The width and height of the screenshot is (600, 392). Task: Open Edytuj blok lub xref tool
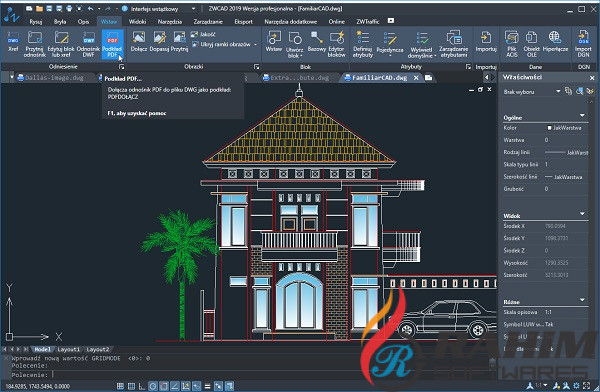[x=61, y=44]
